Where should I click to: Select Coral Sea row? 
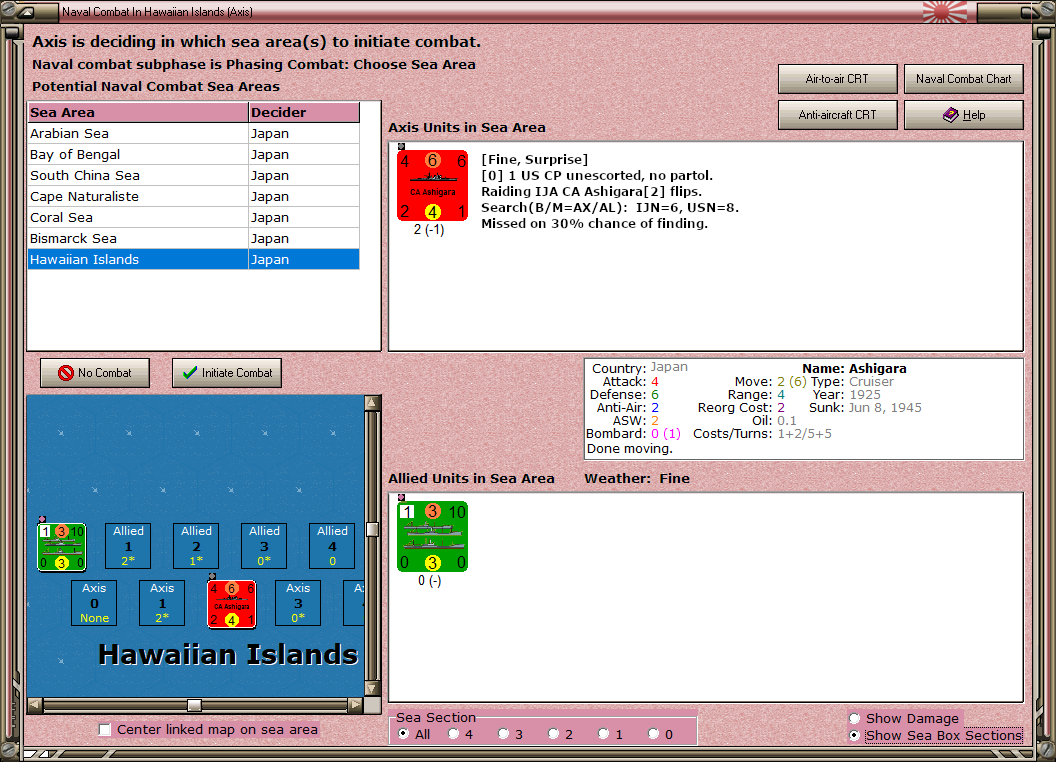193,218
